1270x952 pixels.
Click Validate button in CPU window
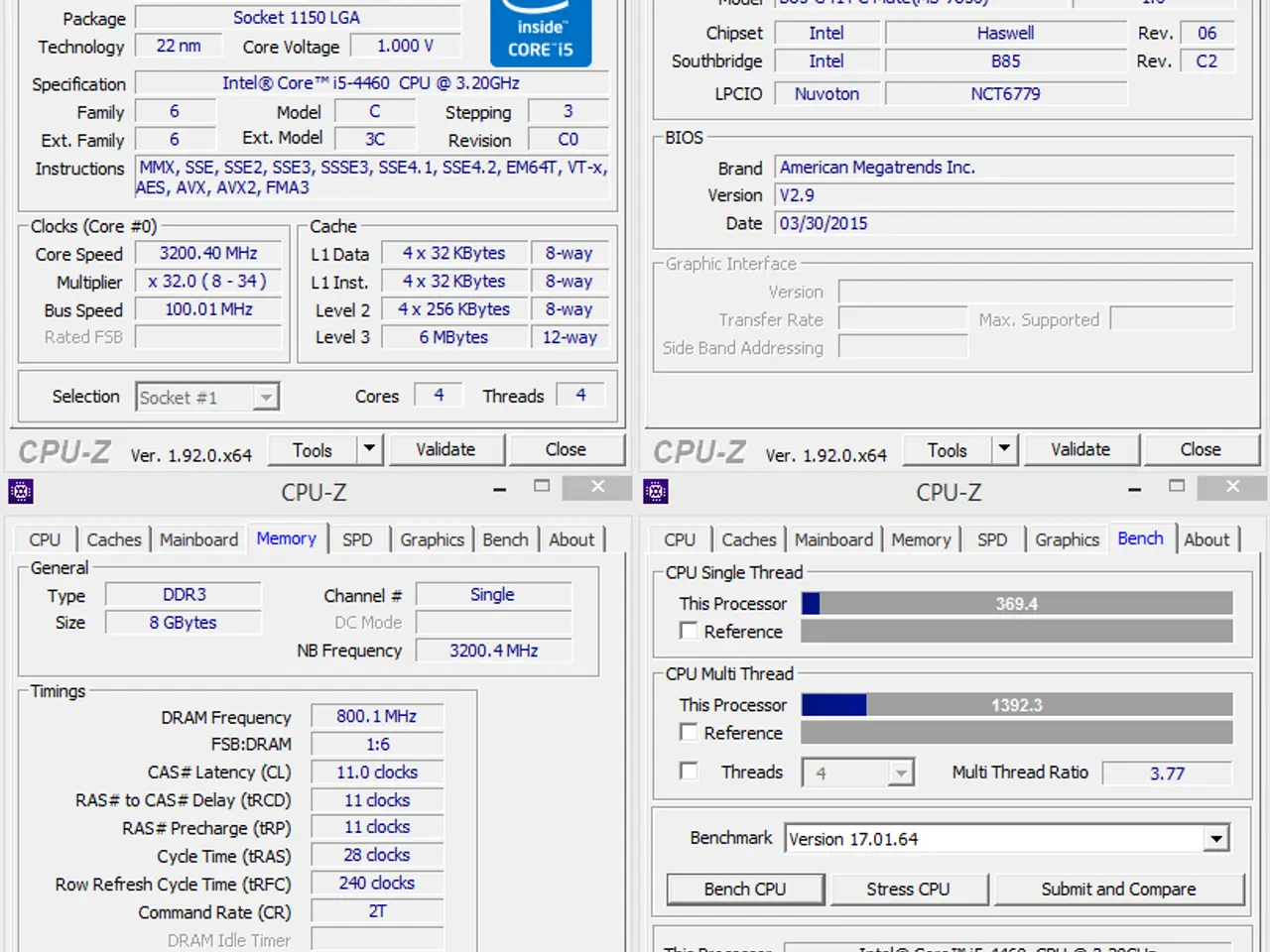(445, 449)
